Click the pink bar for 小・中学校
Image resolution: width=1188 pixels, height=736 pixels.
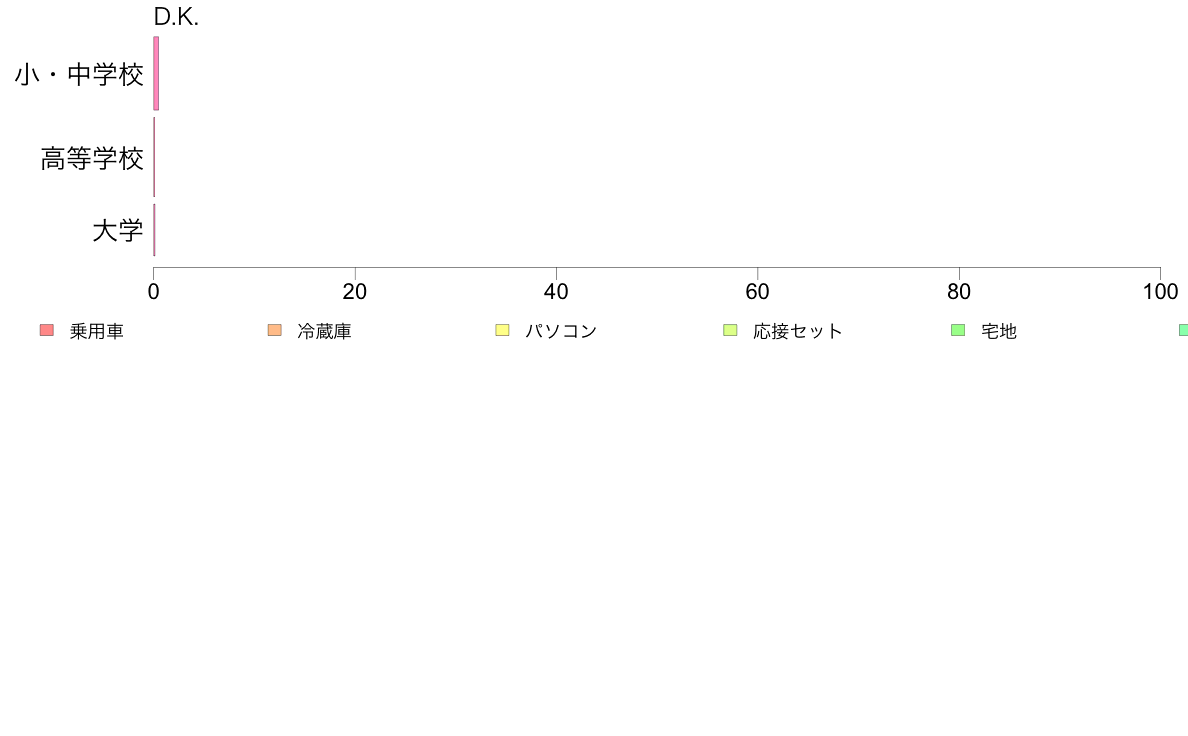pyautogui.click(x=156, y=74)
